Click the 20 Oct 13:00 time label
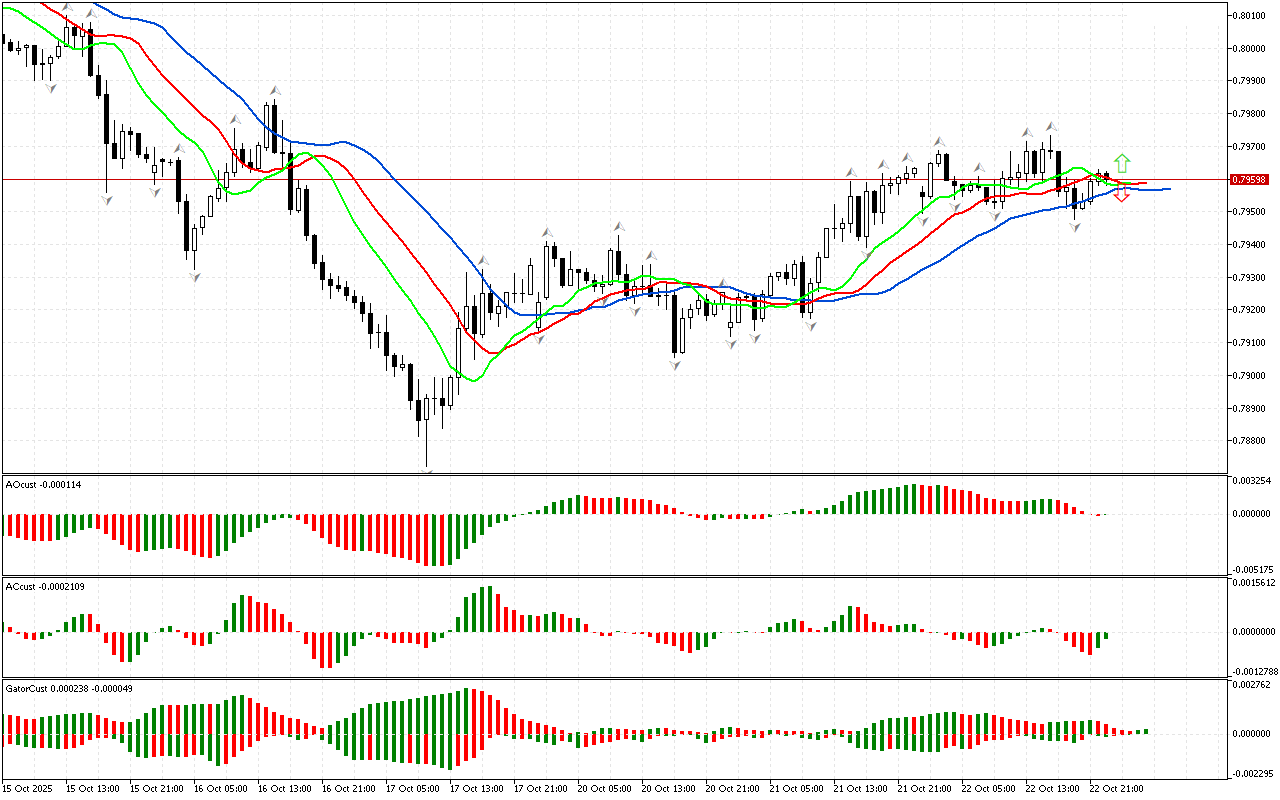This screenshot has height=800, width=1280. pos(670,789)
